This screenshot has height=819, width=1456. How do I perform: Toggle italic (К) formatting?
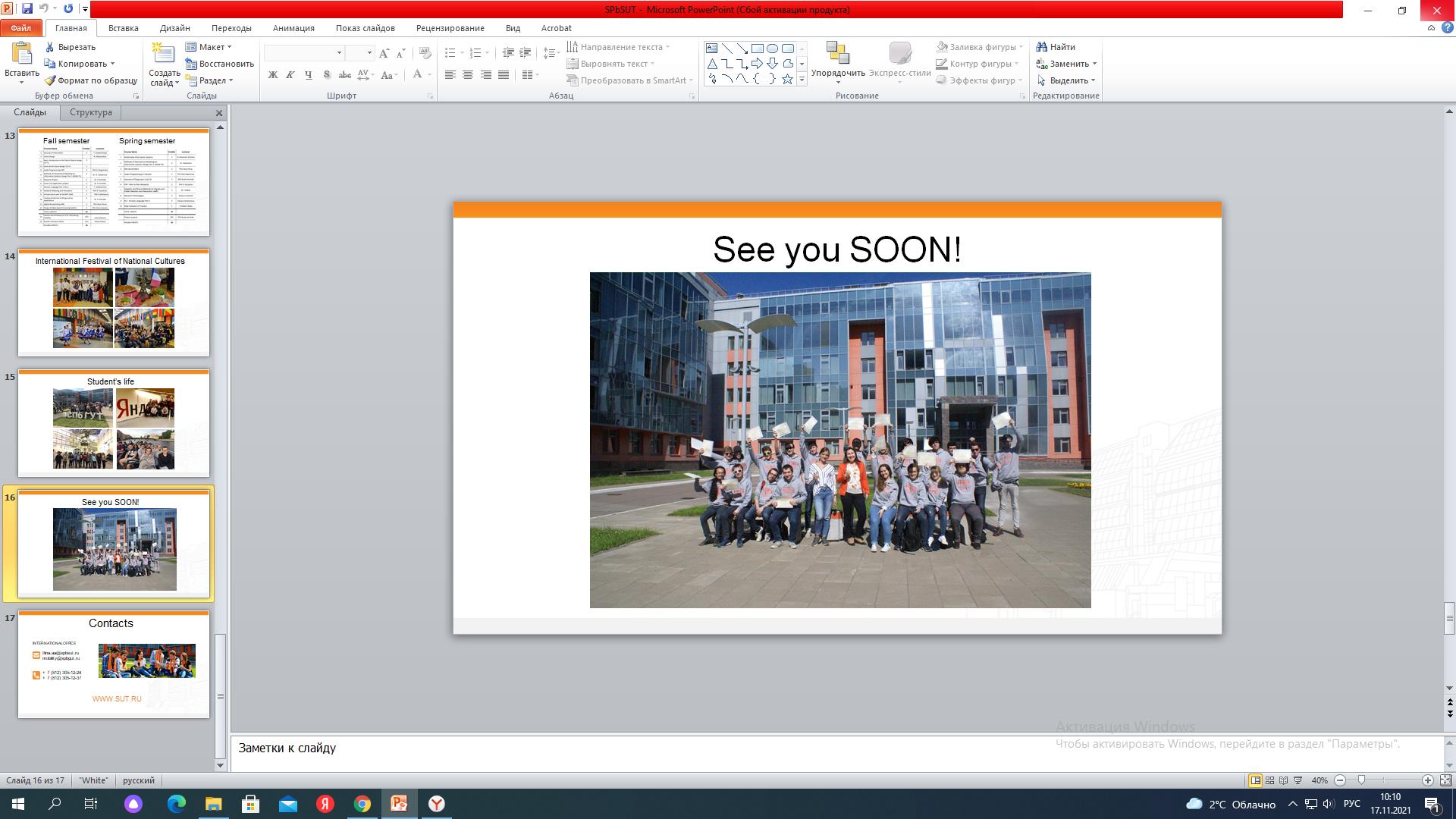(x=290, y=75)
